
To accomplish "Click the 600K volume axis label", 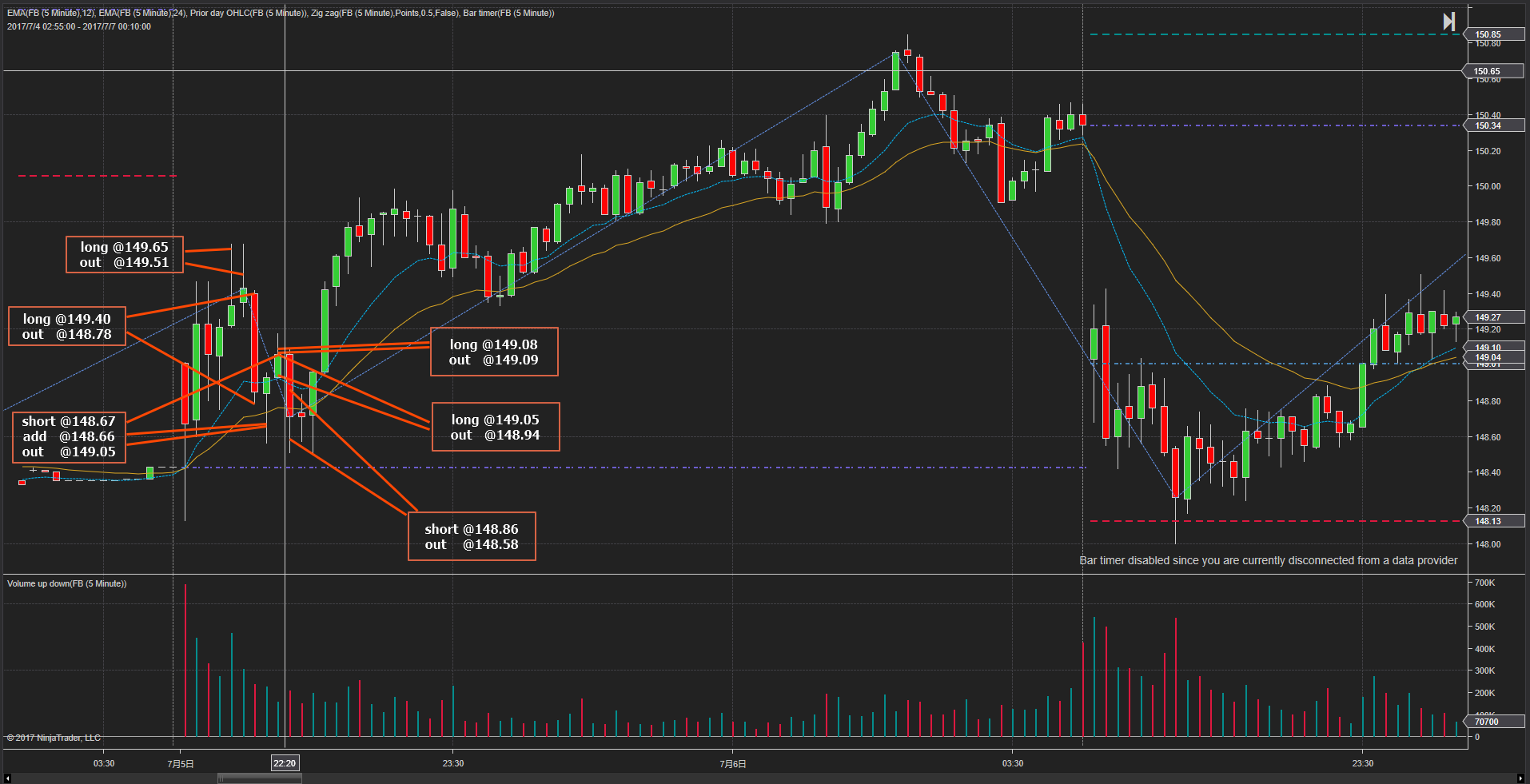I will click(x=1484, y=604).
